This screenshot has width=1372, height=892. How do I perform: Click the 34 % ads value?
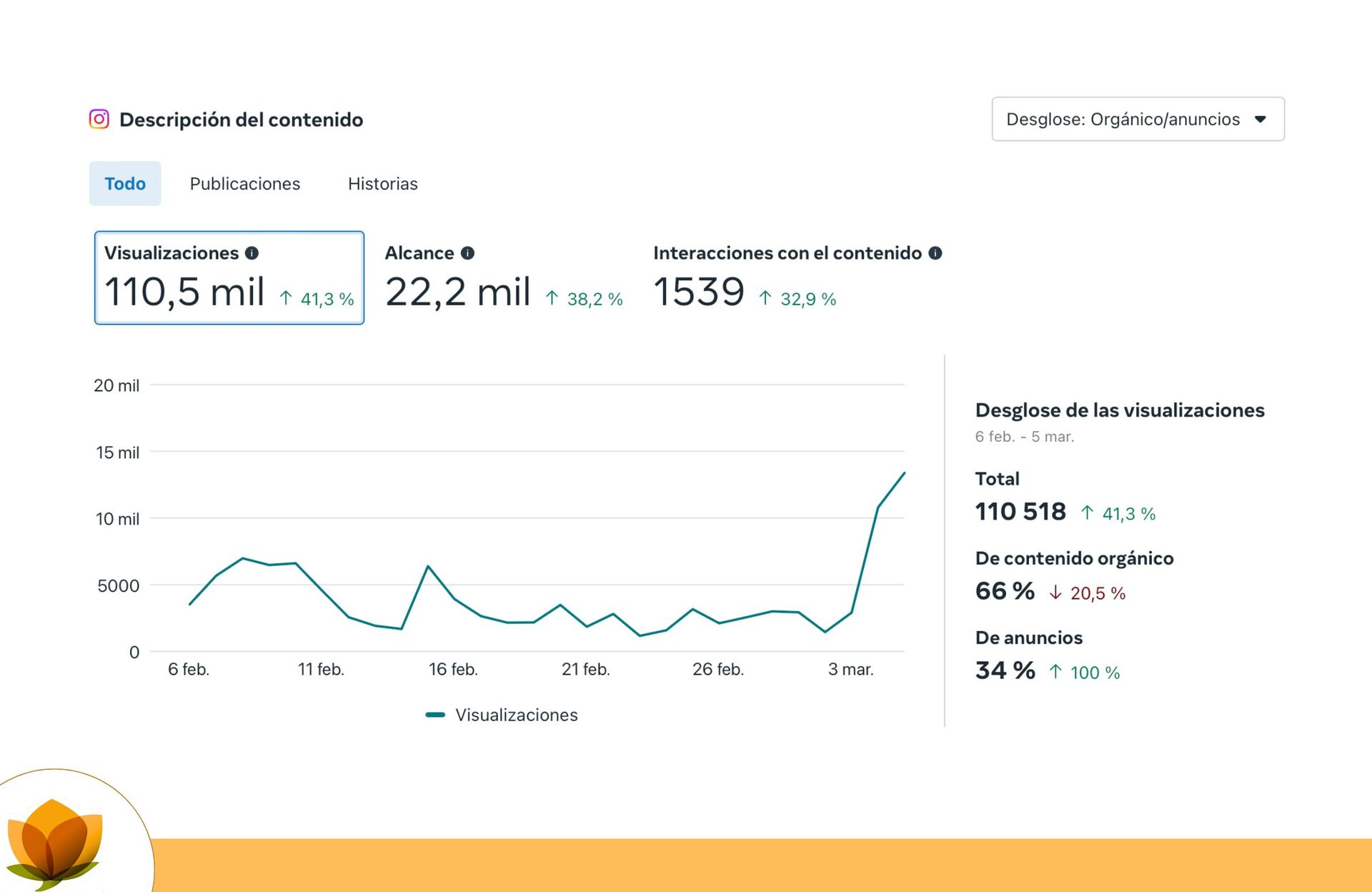[1005, 670]
